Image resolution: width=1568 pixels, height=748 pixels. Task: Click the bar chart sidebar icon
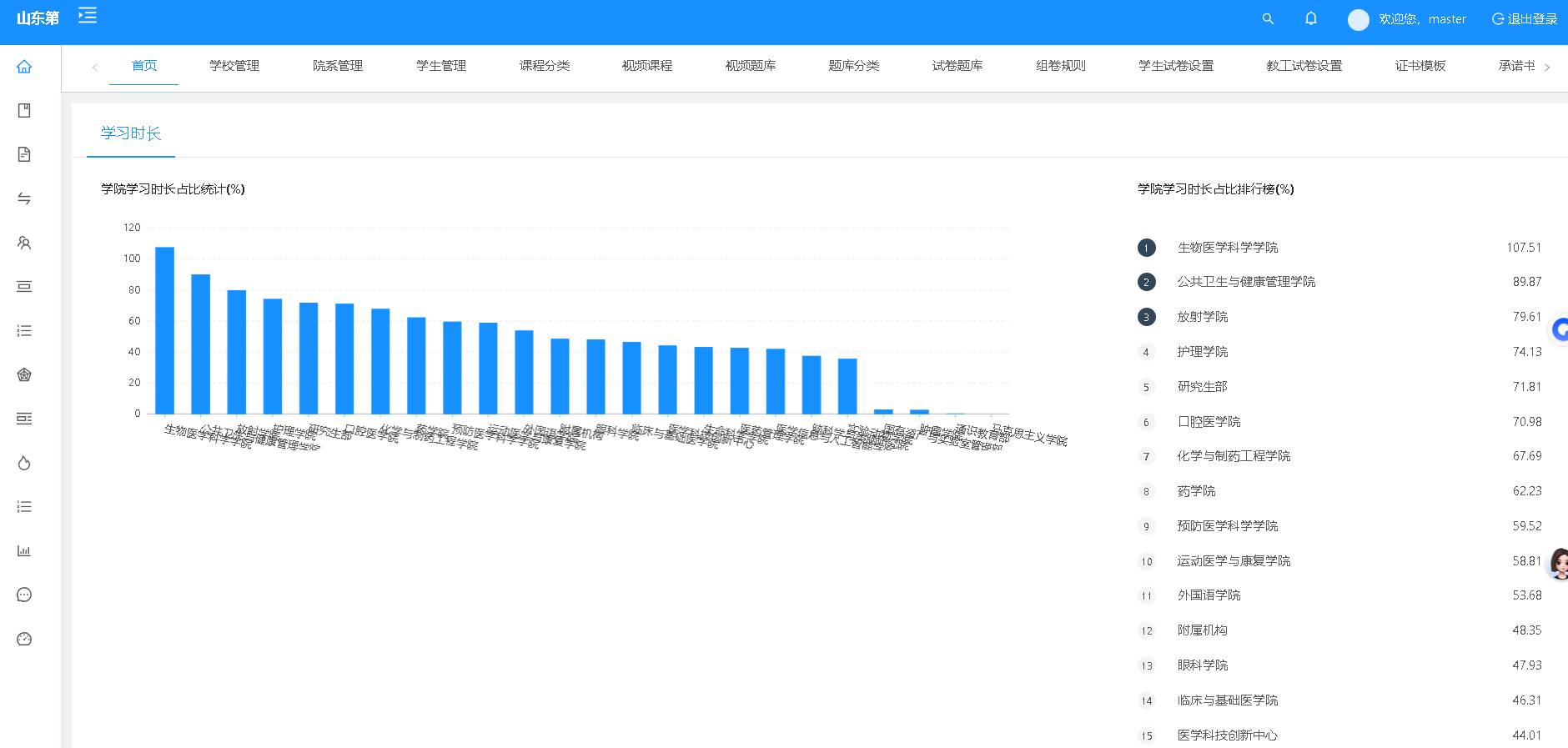pyautogui.click(x=24, y=551)
